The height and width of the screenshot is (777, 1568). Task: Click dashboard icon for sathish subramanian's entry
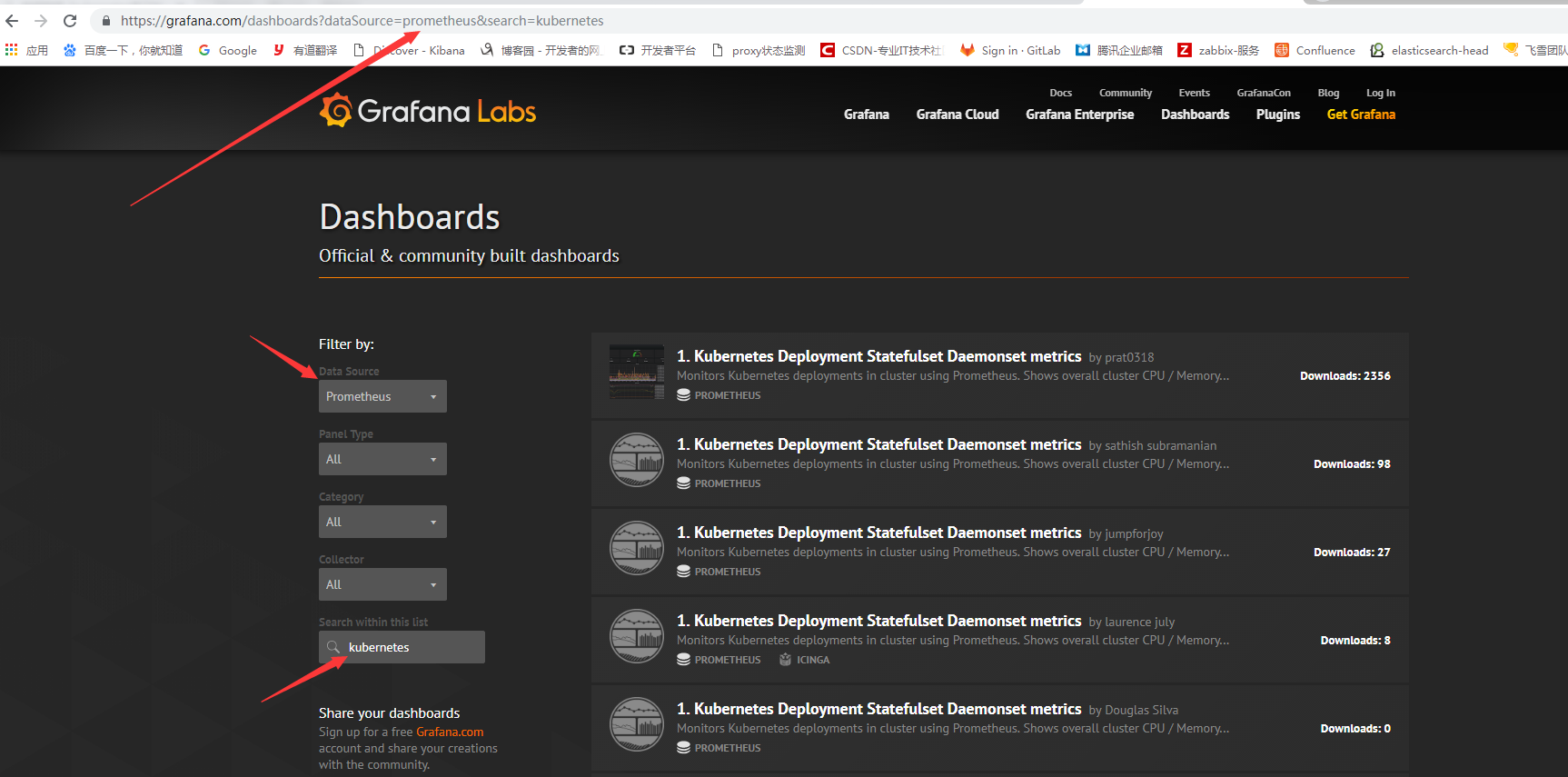coord(636,460)
